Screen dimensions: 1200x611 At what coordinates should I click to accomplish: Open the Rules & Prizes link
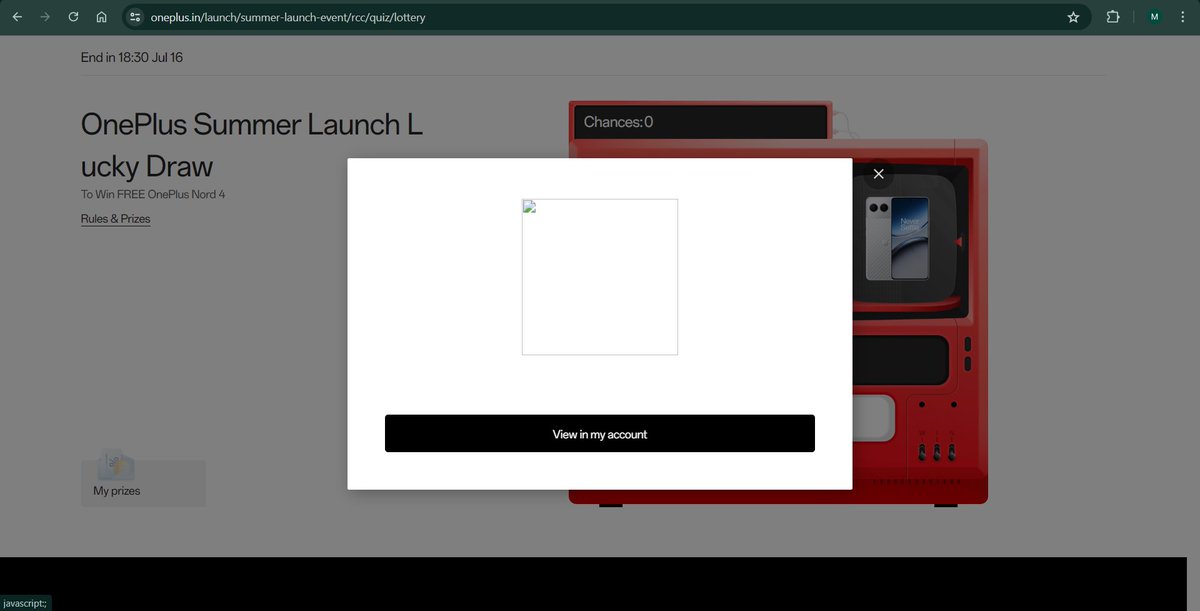pyautogui.click(x=116, y=219)
